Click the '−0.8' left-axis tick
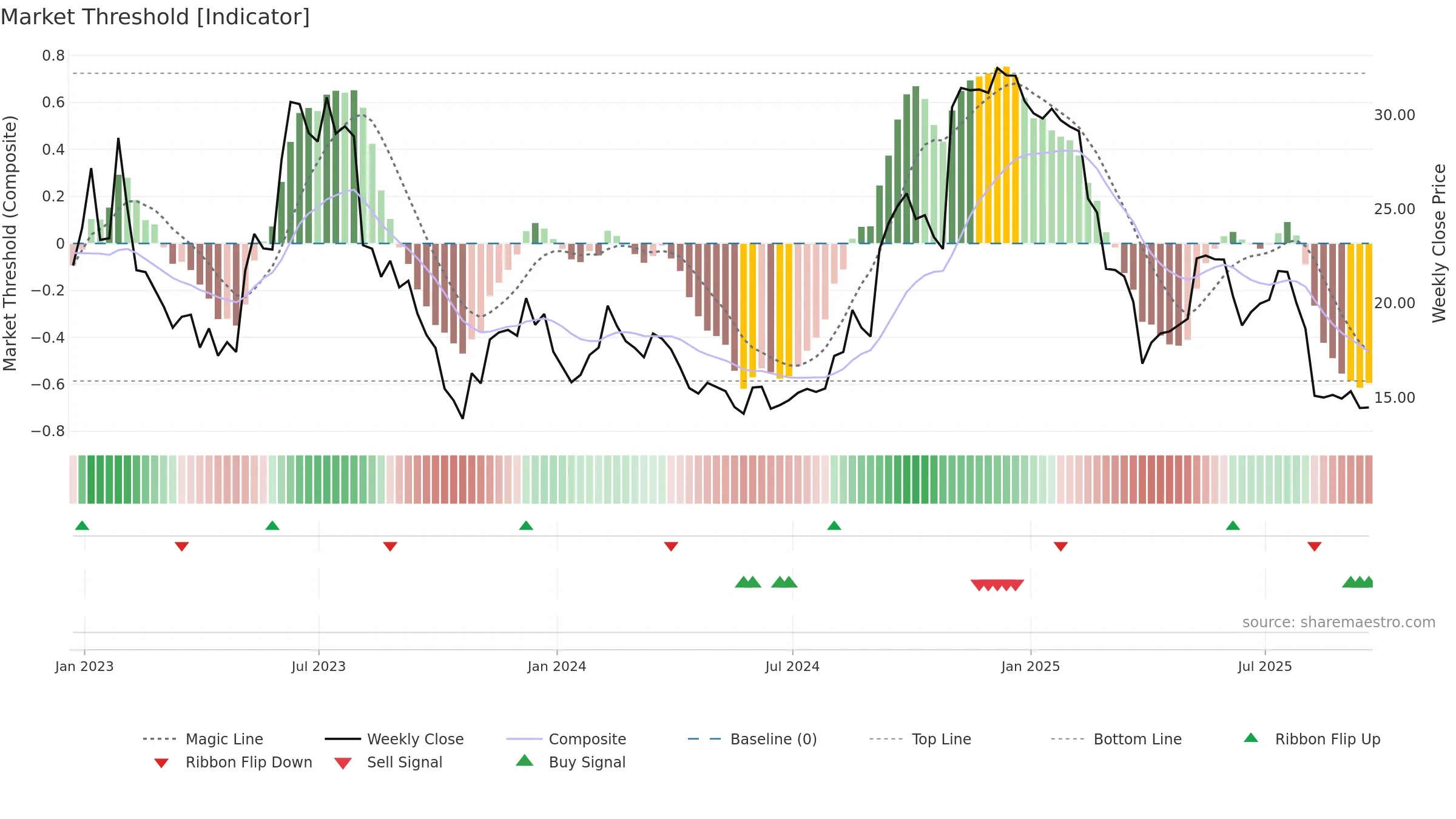1456x819 pixels. pyautogui.click(x=48, y=431)
